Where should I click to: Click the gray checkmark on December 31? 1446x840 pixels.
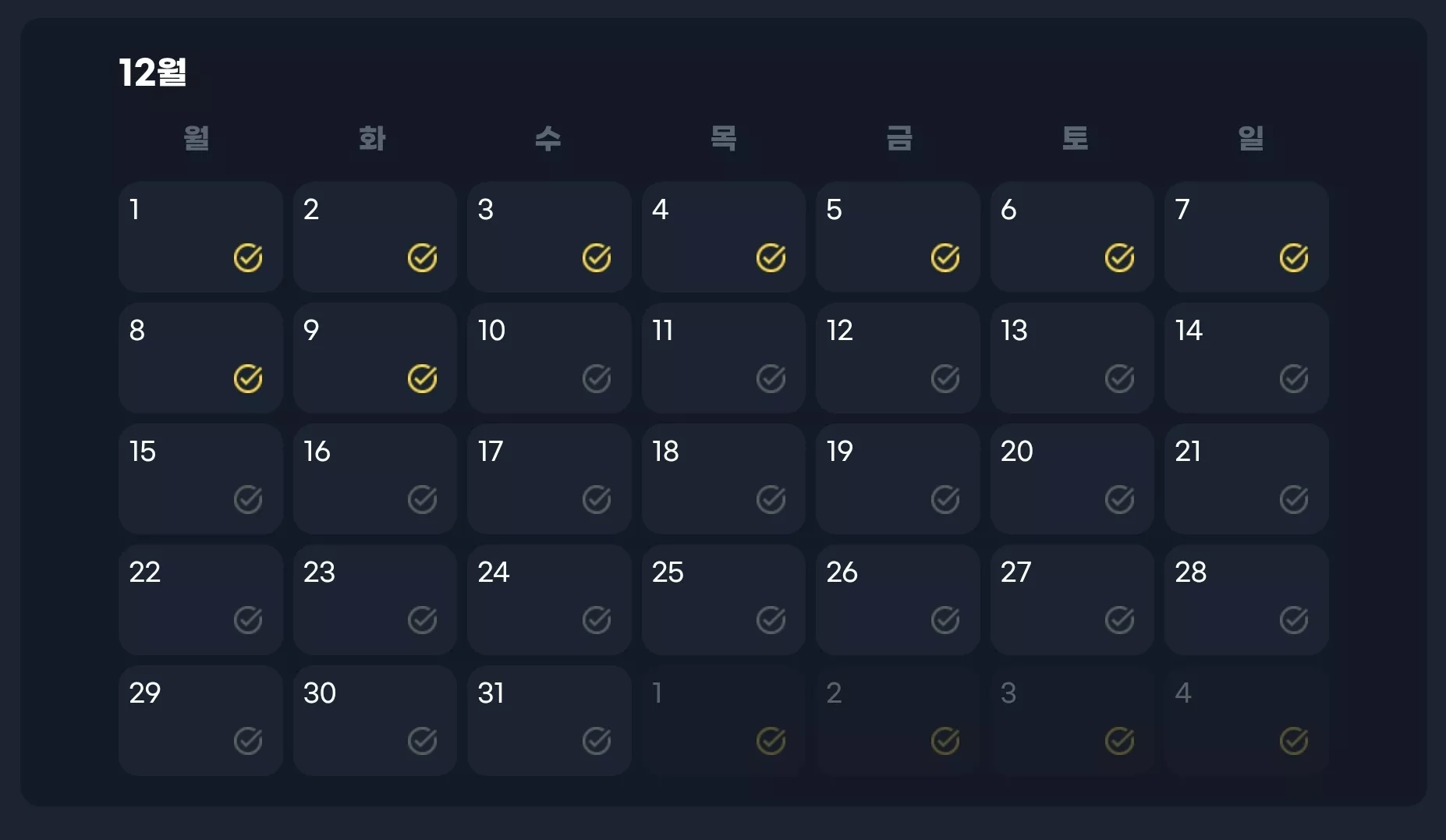(597, 741)
